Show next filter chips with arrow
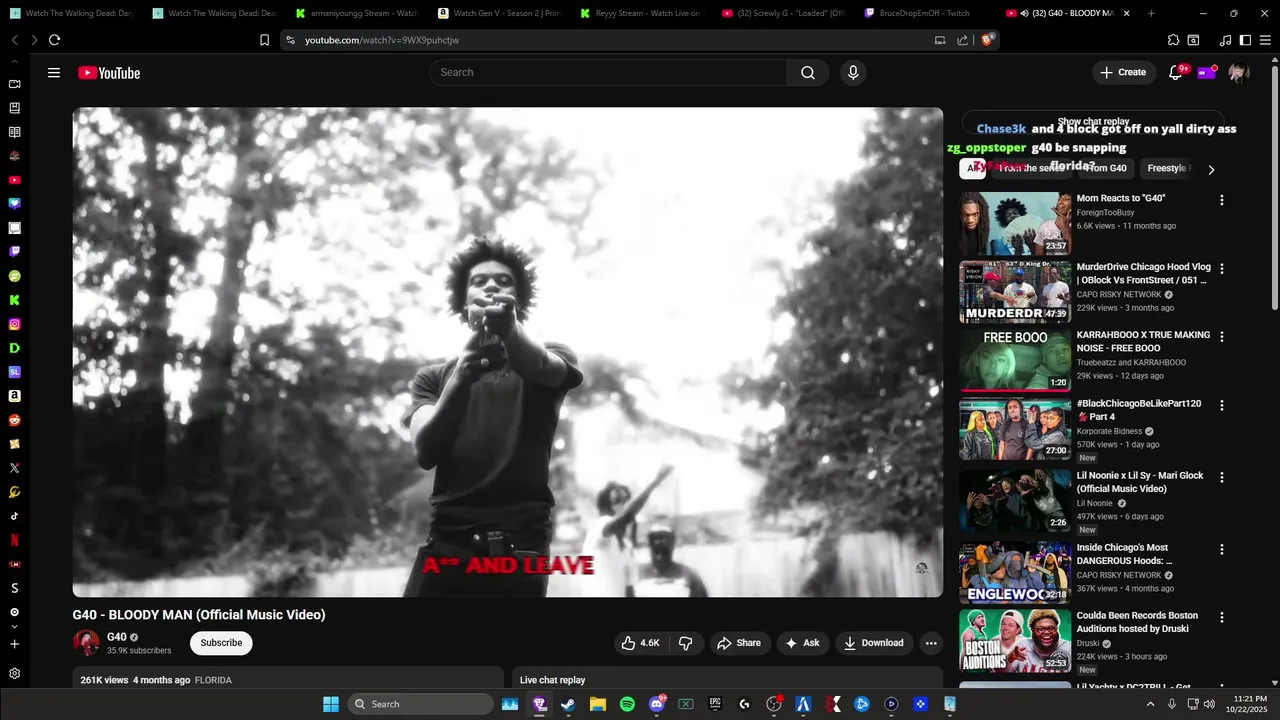The height and width of the screenshot is (720, 1280). pos(1211,169)
